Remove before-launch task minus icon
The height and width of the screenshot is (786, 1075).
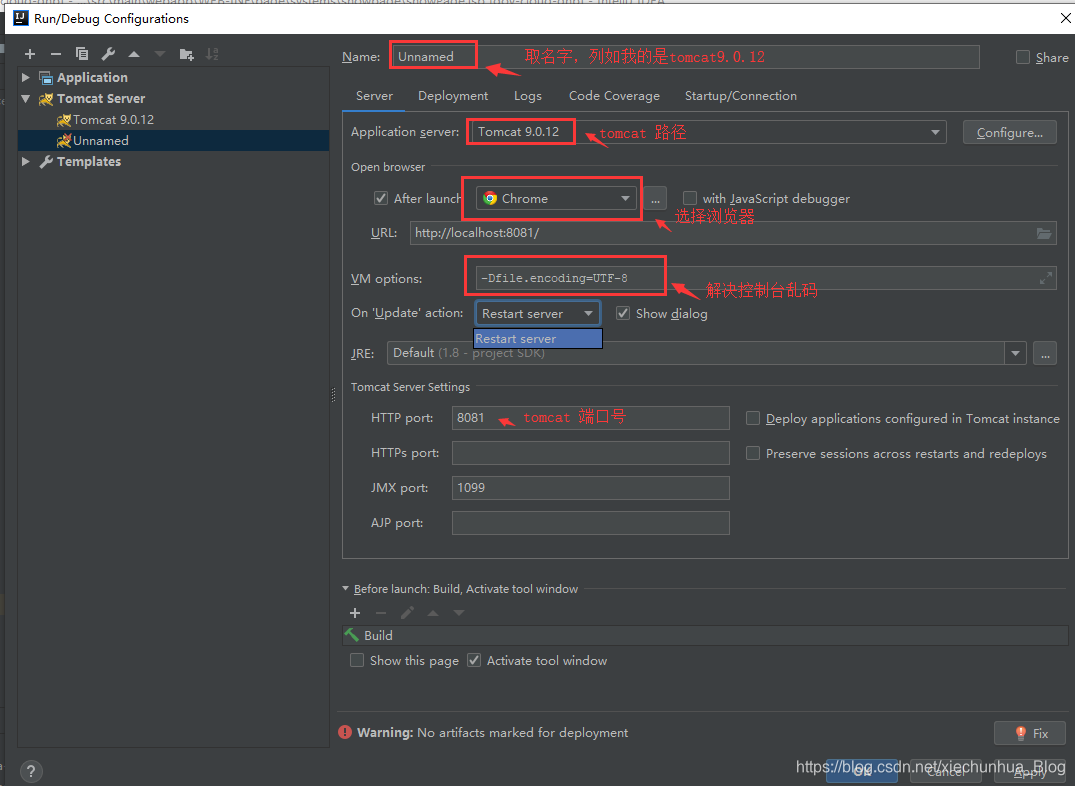(381, 613)
